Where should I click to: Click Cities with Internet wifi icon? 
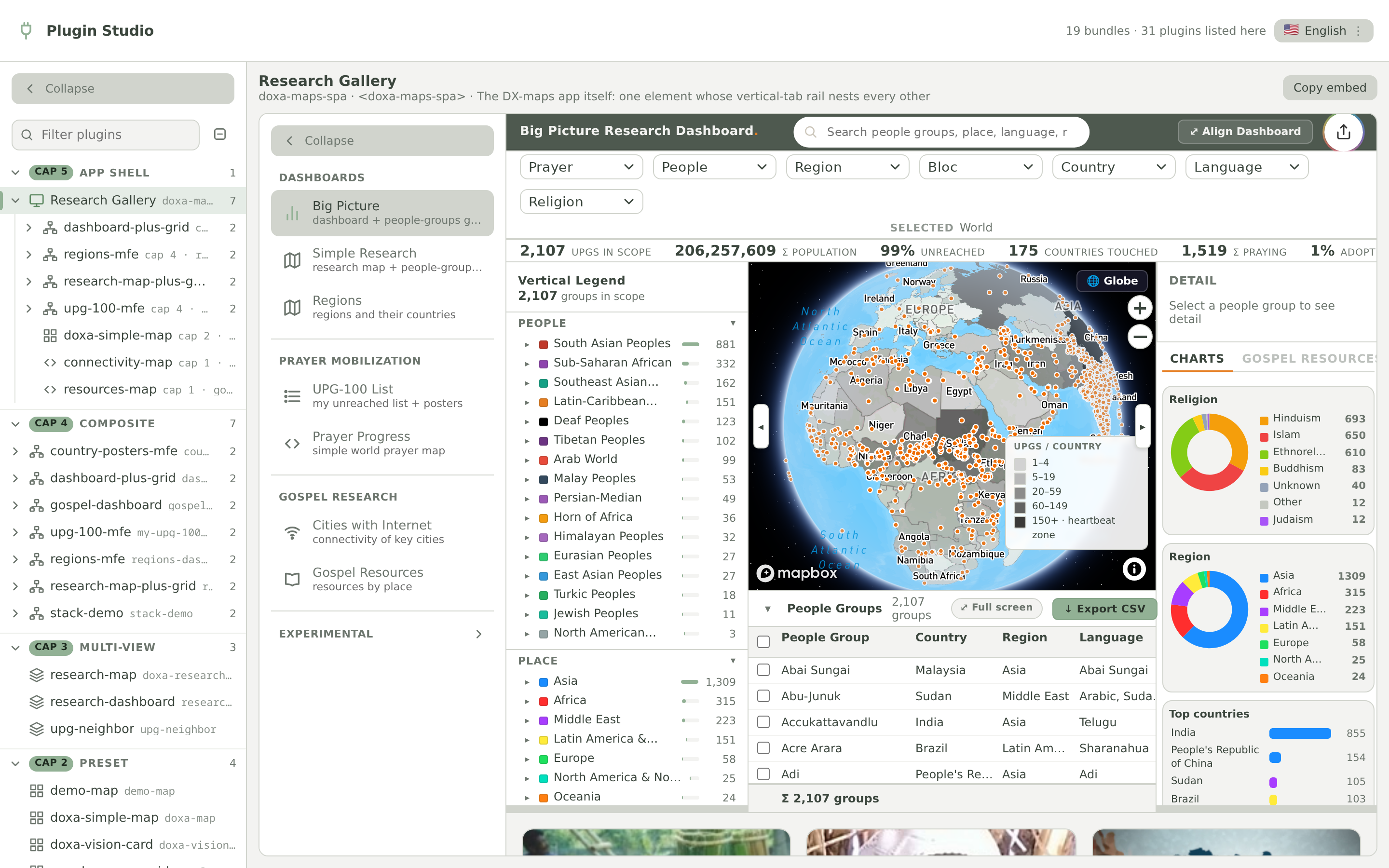[x=292, y=532]
